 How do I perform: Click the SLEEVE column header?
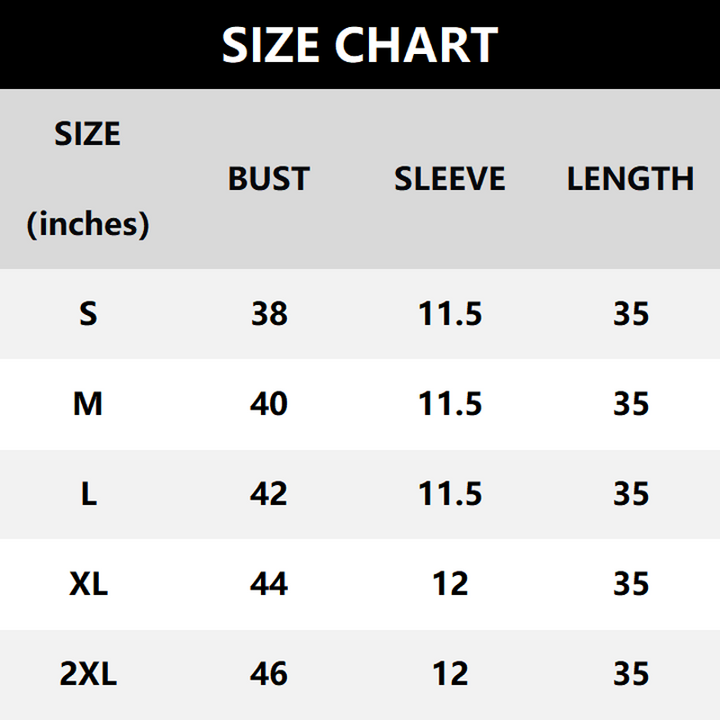coord(450,179)
